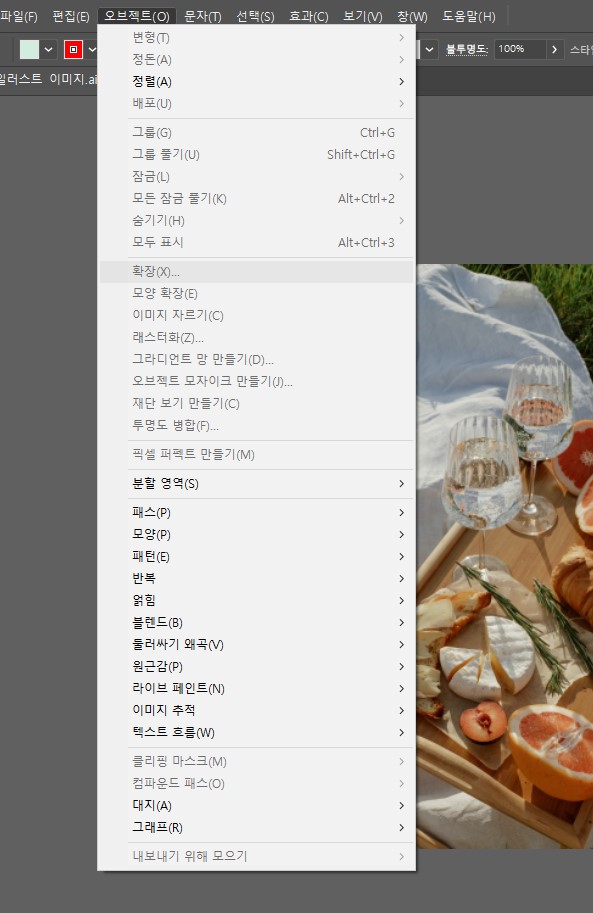
Task: Choose 모양 확장(E) menu item
Action: (x=256, y=294)
